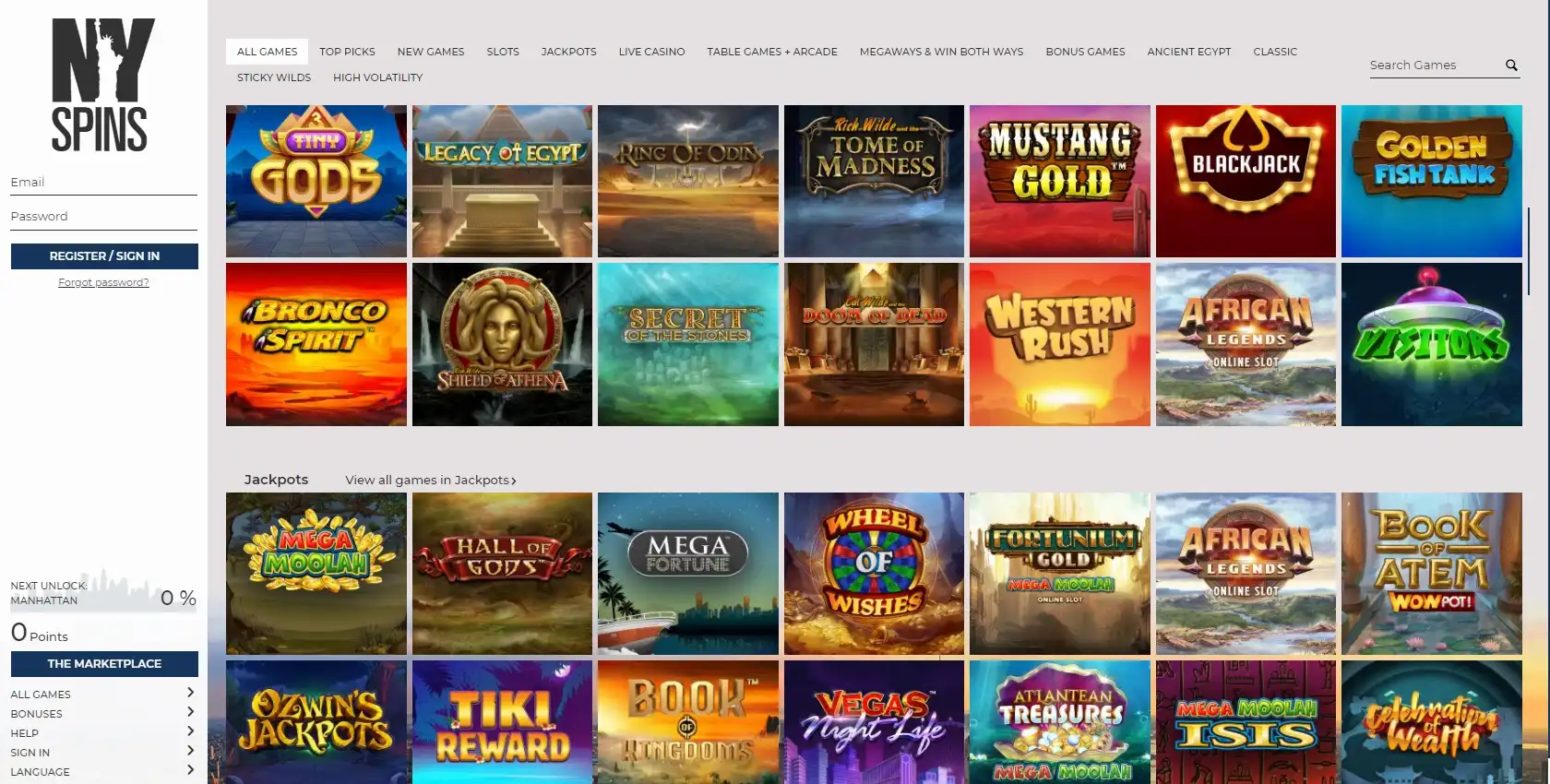Click the search magnifier icon
The width and height of the screenshot is (1550, 784).
pos(1511,65)
